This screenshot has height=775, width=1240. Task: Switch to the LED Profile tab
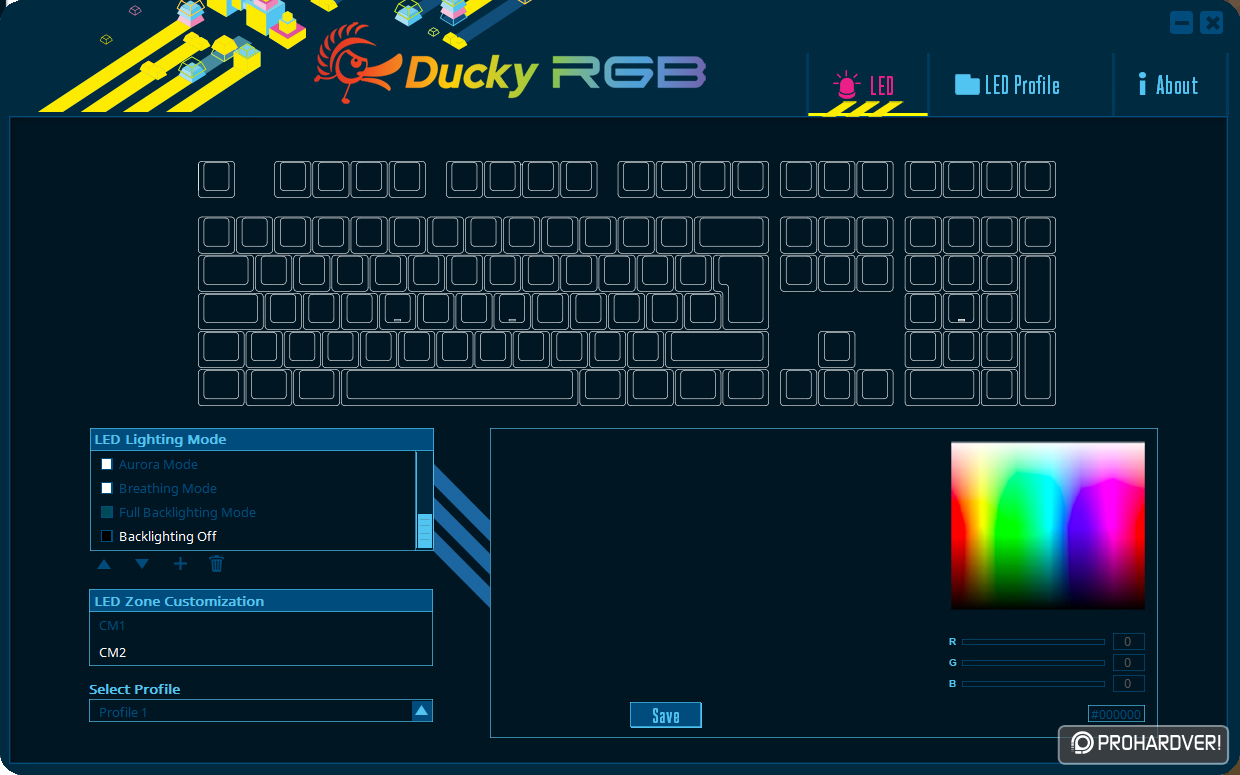click(x=1007, y=85)
